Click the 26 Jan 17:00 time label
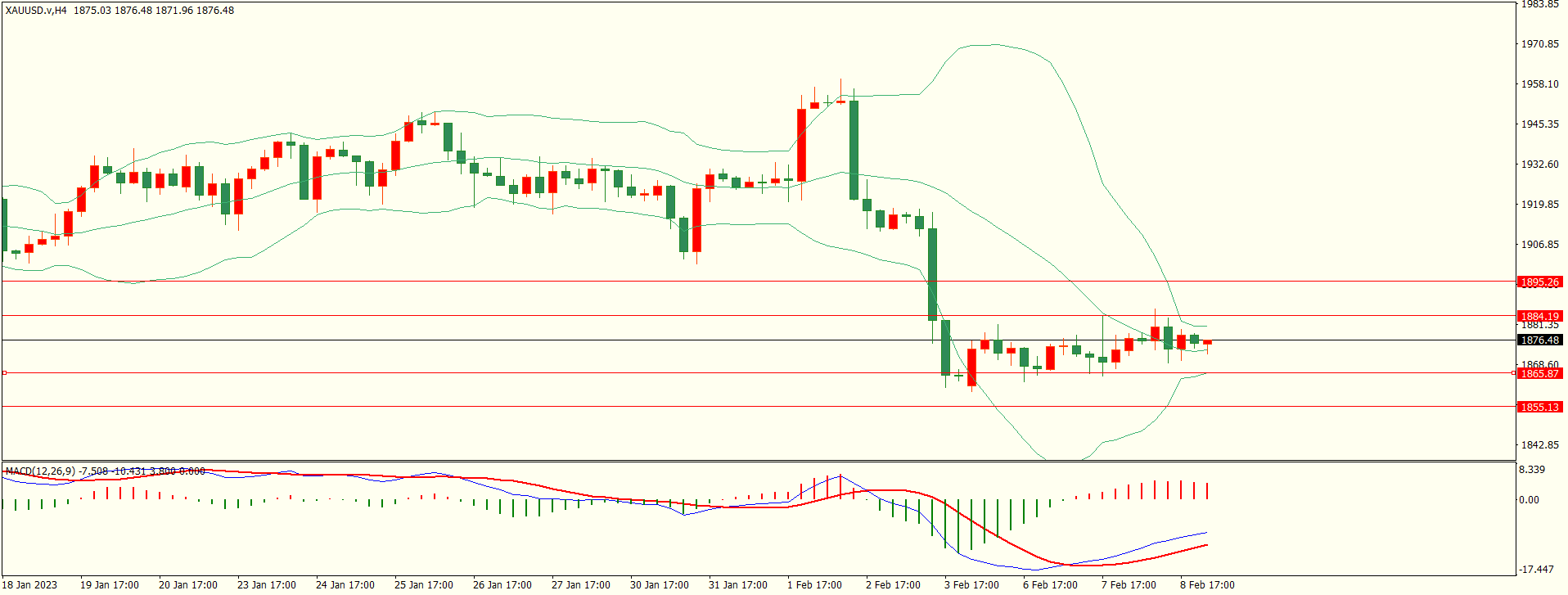Image resolution: width=1568 pixels, height=595 pixels. pos(502,585)
